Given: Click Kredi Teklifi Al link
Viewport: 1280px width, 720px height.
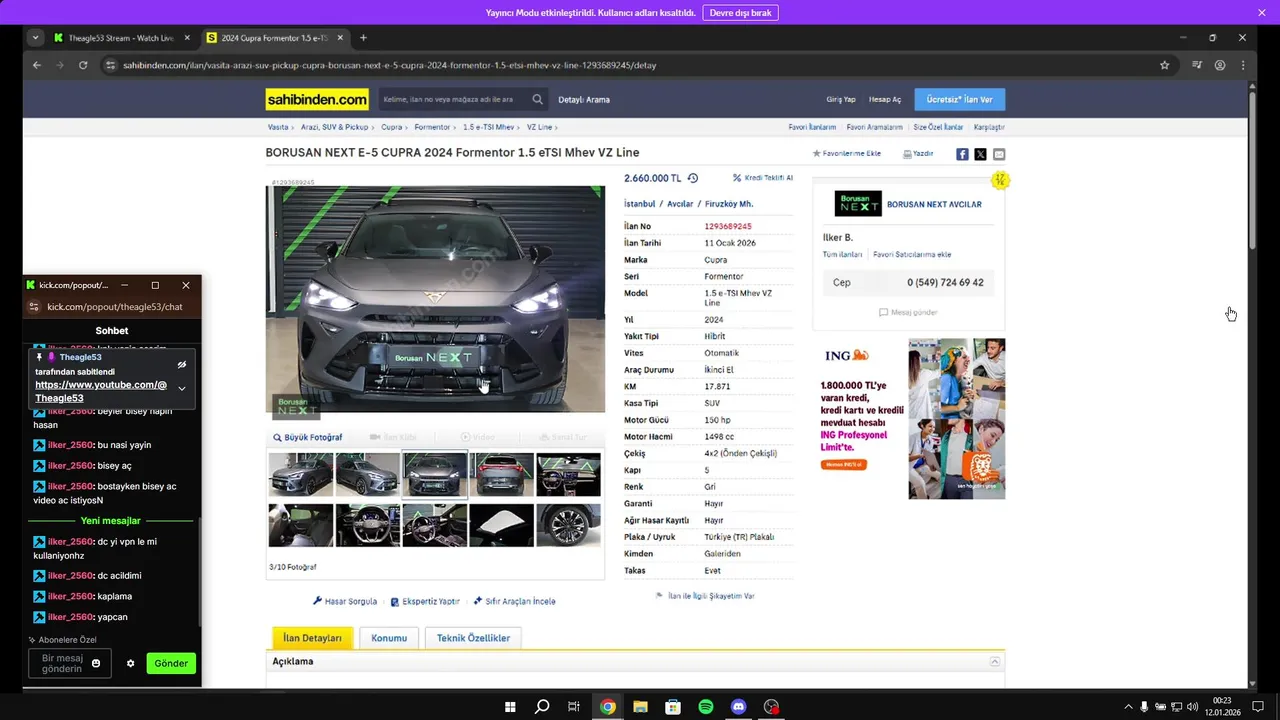Looking at the screenshot, I should (x=763, y=178).
